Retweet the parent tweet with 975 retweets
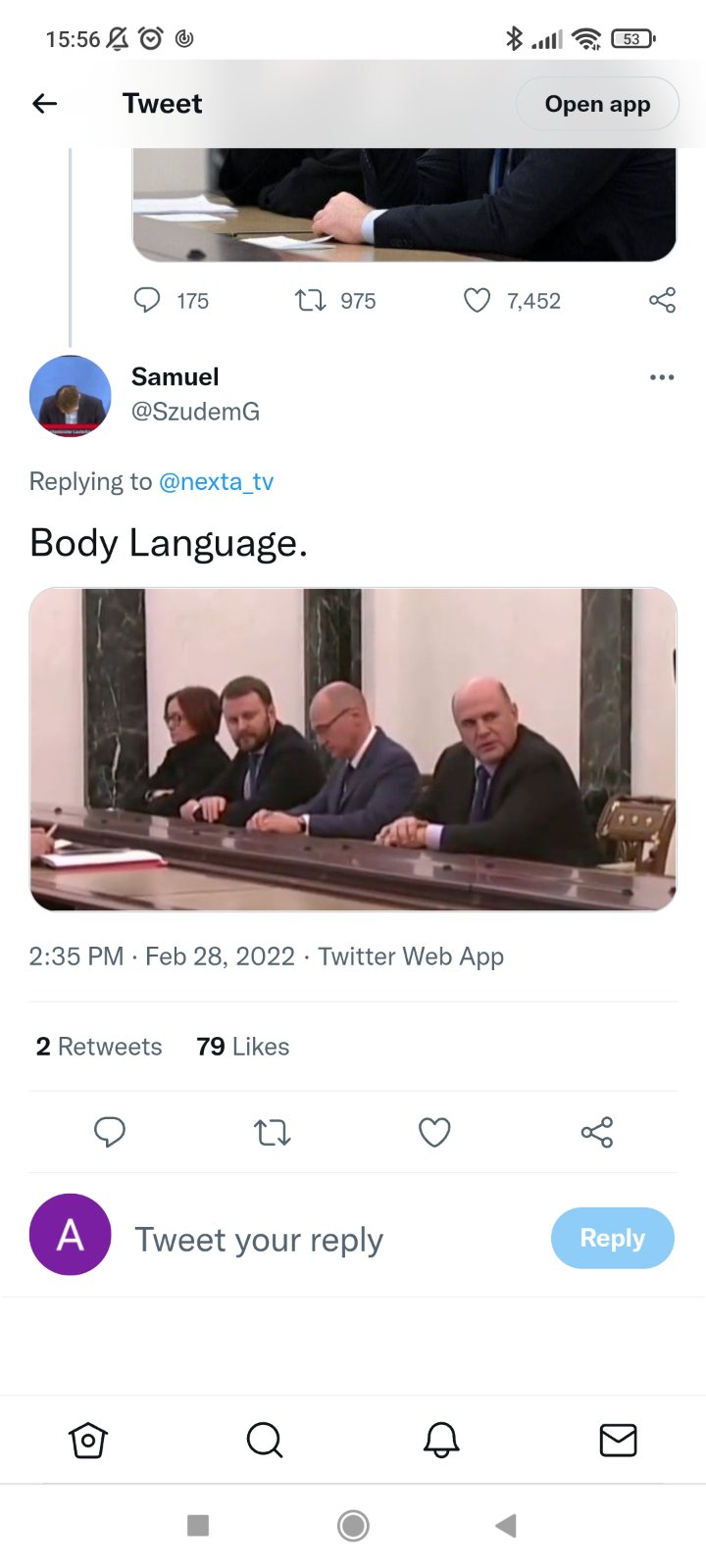This screenshot has height=1568, width=706. 311,300
